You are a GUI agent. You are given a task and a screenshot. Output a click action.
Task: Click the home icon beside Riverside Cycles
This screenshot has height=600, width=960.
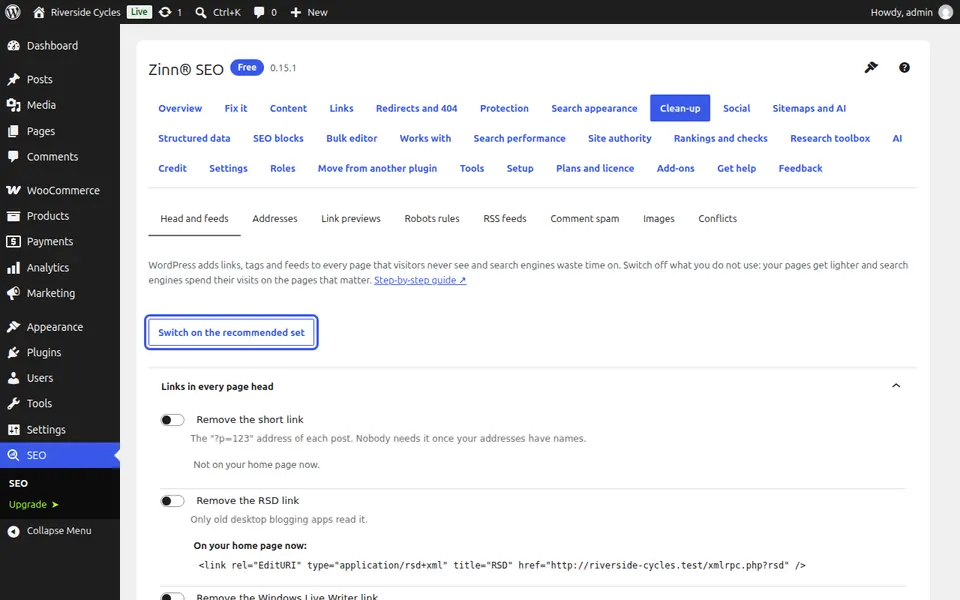click(x=39, y=12)
